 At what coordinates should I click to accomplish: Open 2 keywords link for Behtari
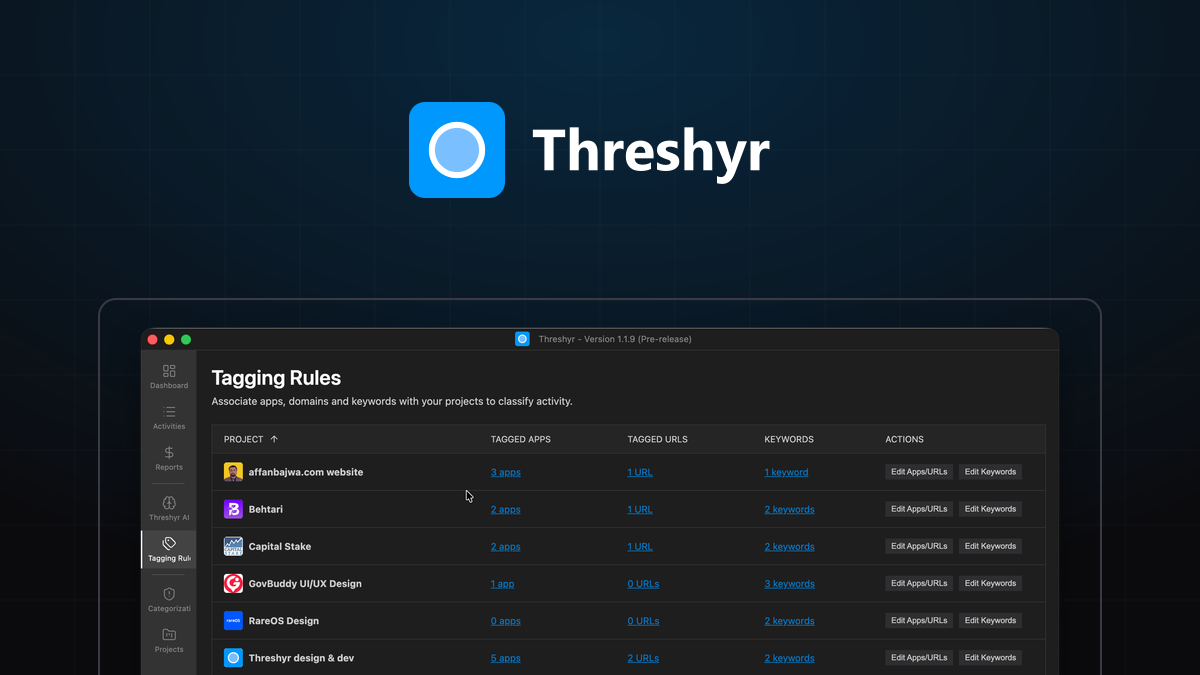789,509
